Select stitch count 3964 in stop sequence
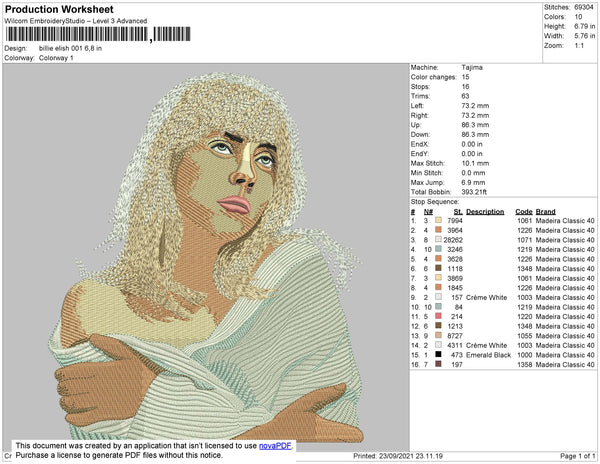This screenshot has height=464, width=600. tap(455, 230)
